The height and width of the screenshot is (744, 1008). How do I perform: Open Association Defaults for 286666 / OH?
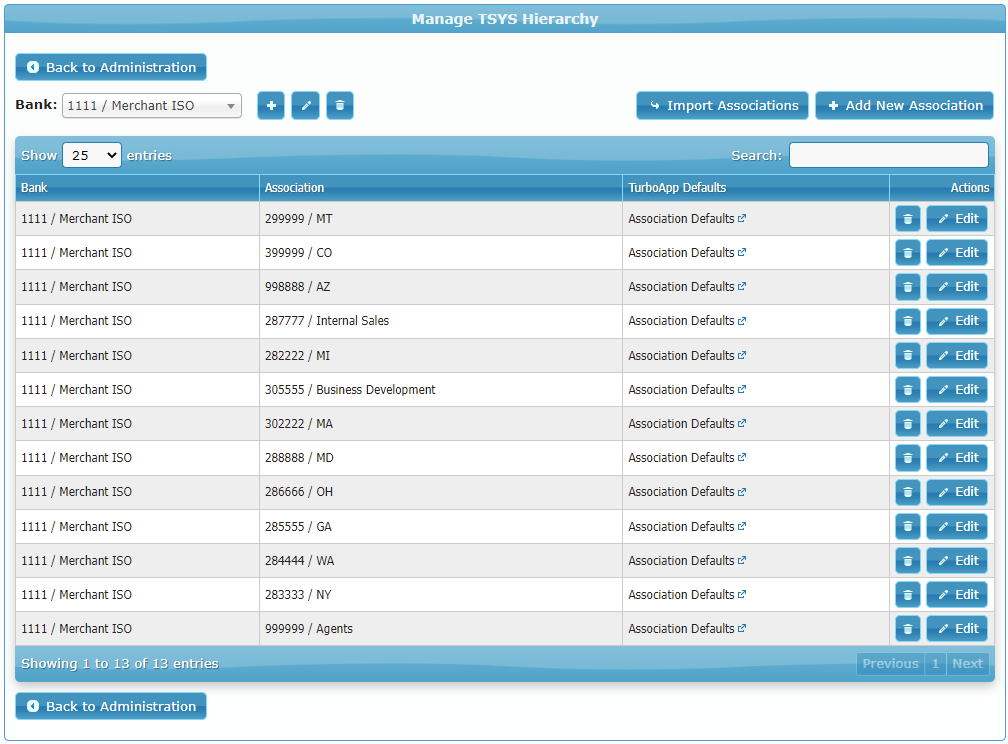tap(687, 492)
